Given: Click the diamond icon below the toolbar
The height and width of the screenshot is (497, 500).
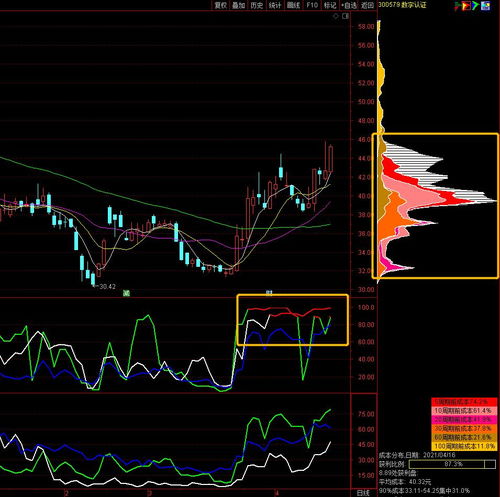Looking at the screenshot, I should (x=335, y=16).
